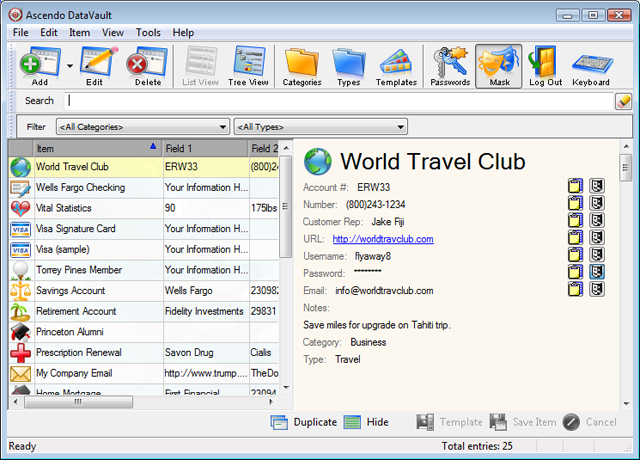640x460 pixels.
Task: Sort by the Item column header
Action: [97, 149]
